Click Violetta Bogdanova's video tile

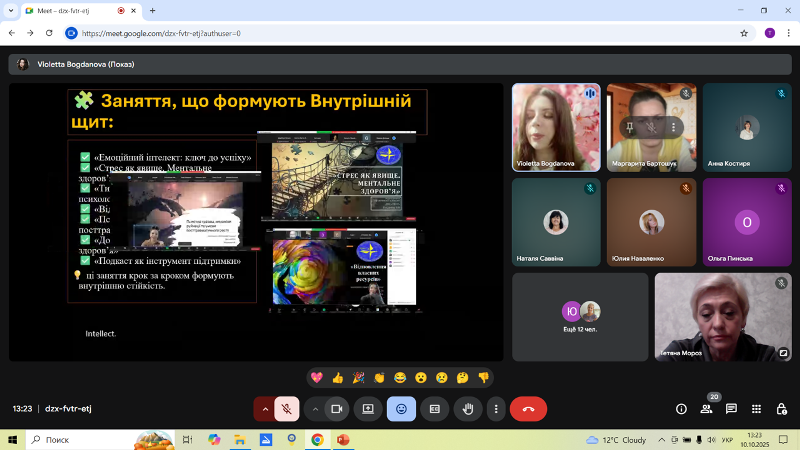pyautogui.click(x=556, y=126)
